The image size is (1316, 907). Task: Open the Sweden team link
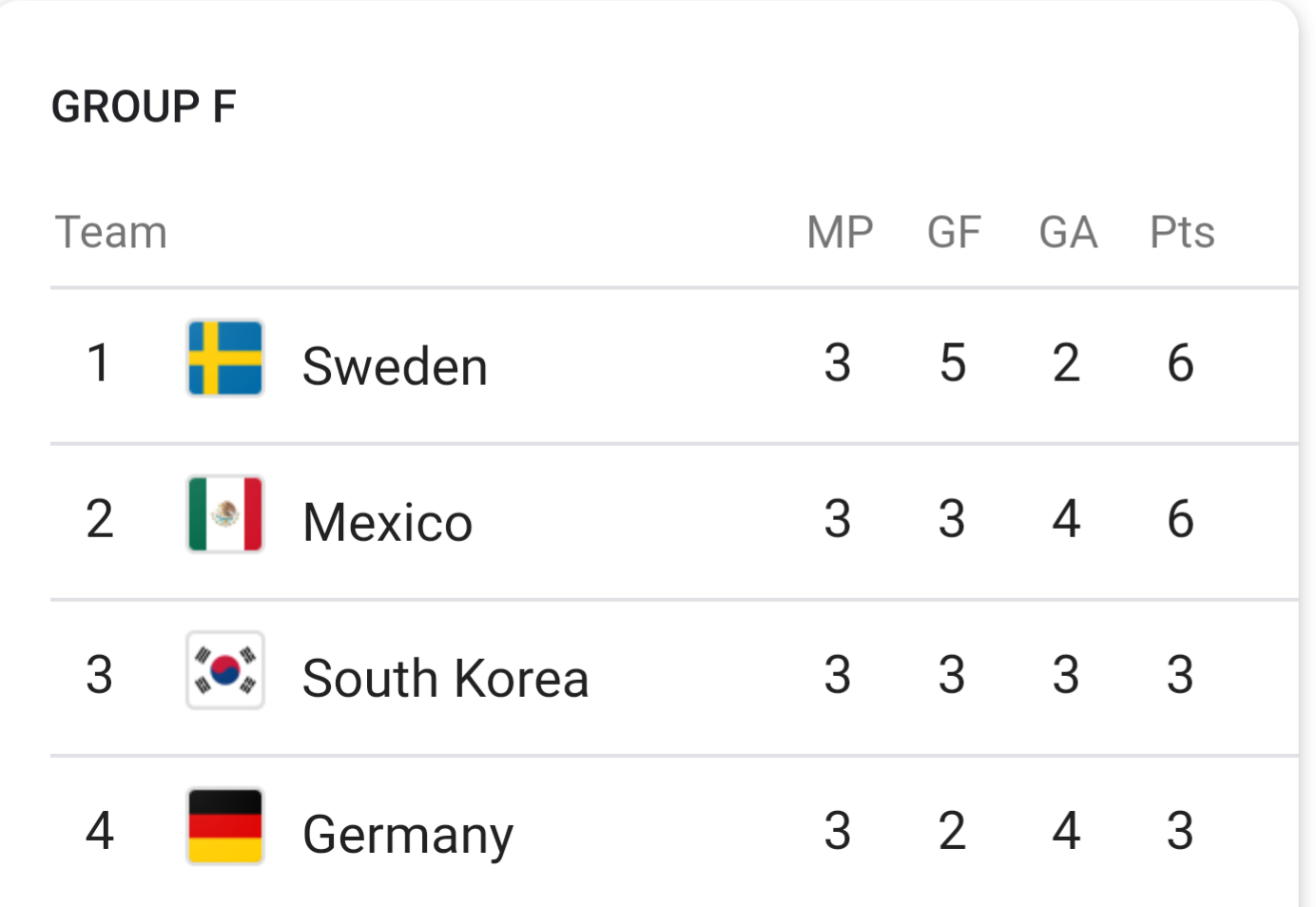(395, 366)
